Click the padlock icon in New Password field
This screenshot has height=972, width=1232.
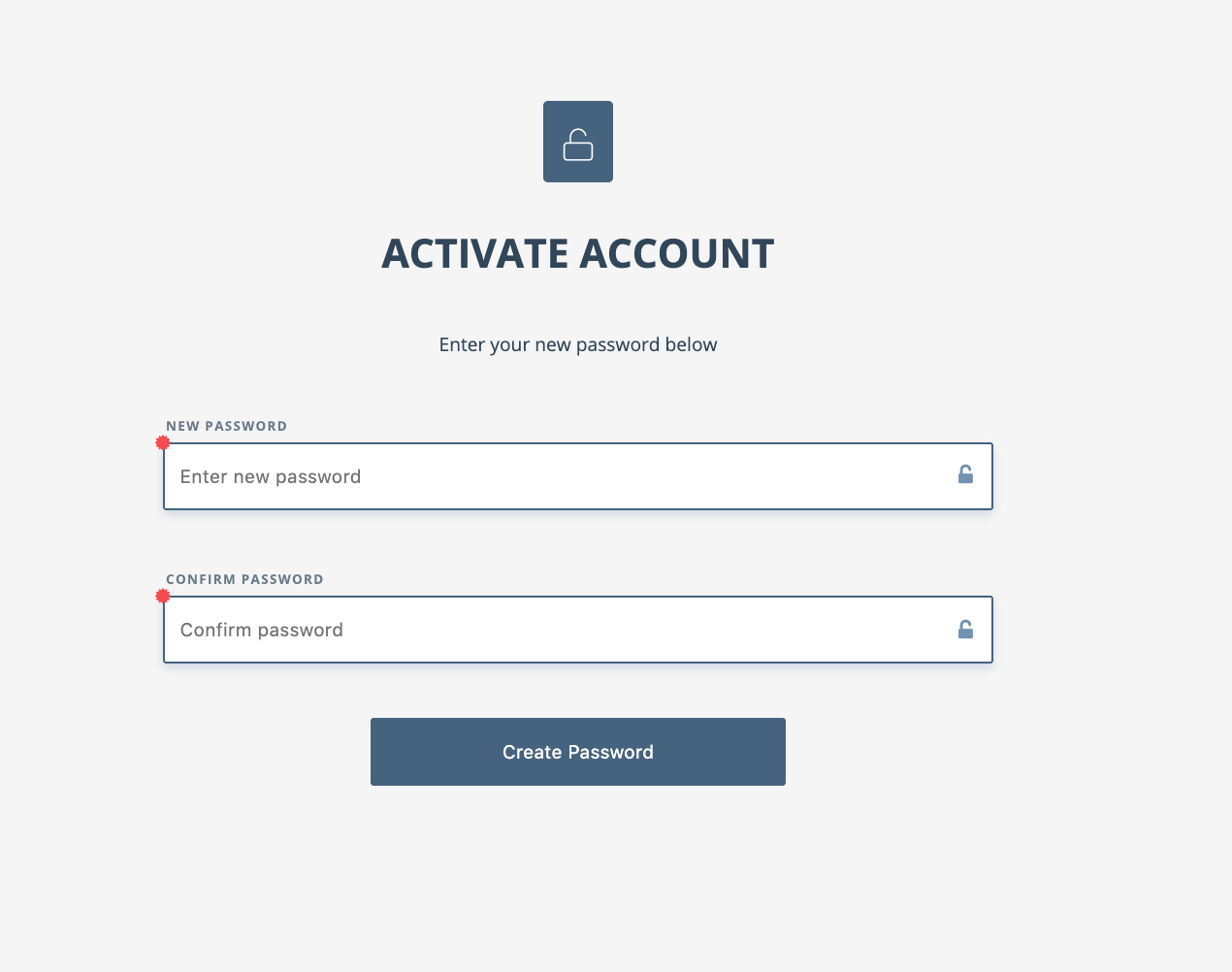point(965,474)
